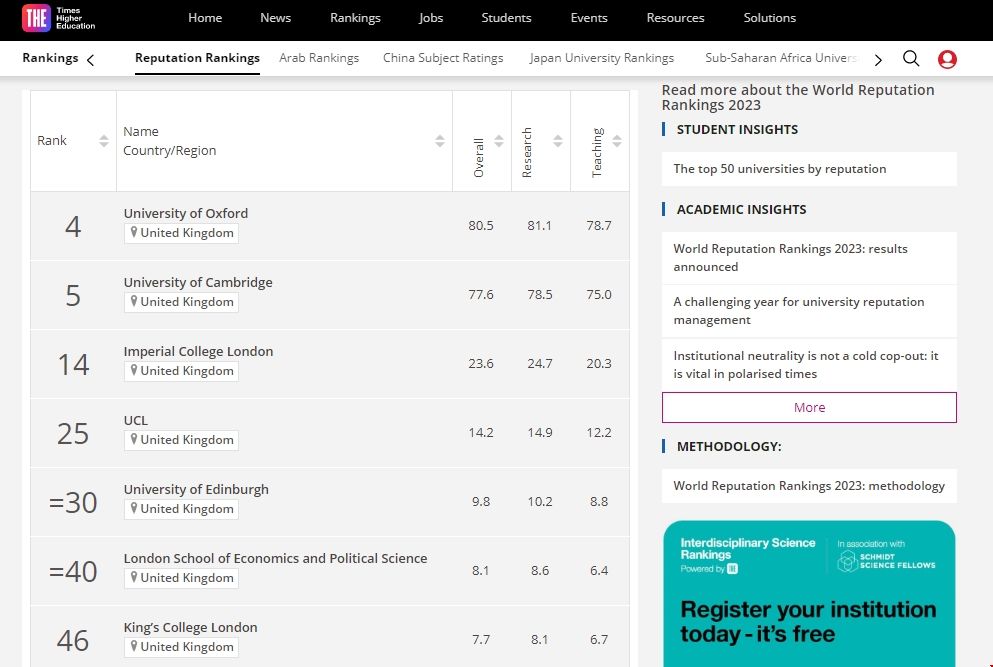Open the search magnifier icon
The height and width of the screenshot is (667, 993).
(910, 59)
